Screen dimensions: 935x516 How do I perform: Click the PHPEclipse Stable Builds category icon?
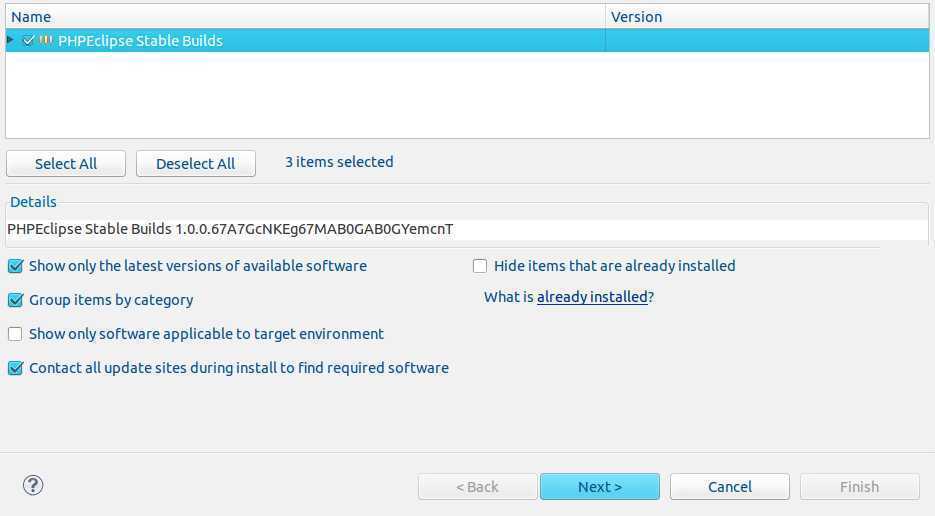click(x=46, y=41)
